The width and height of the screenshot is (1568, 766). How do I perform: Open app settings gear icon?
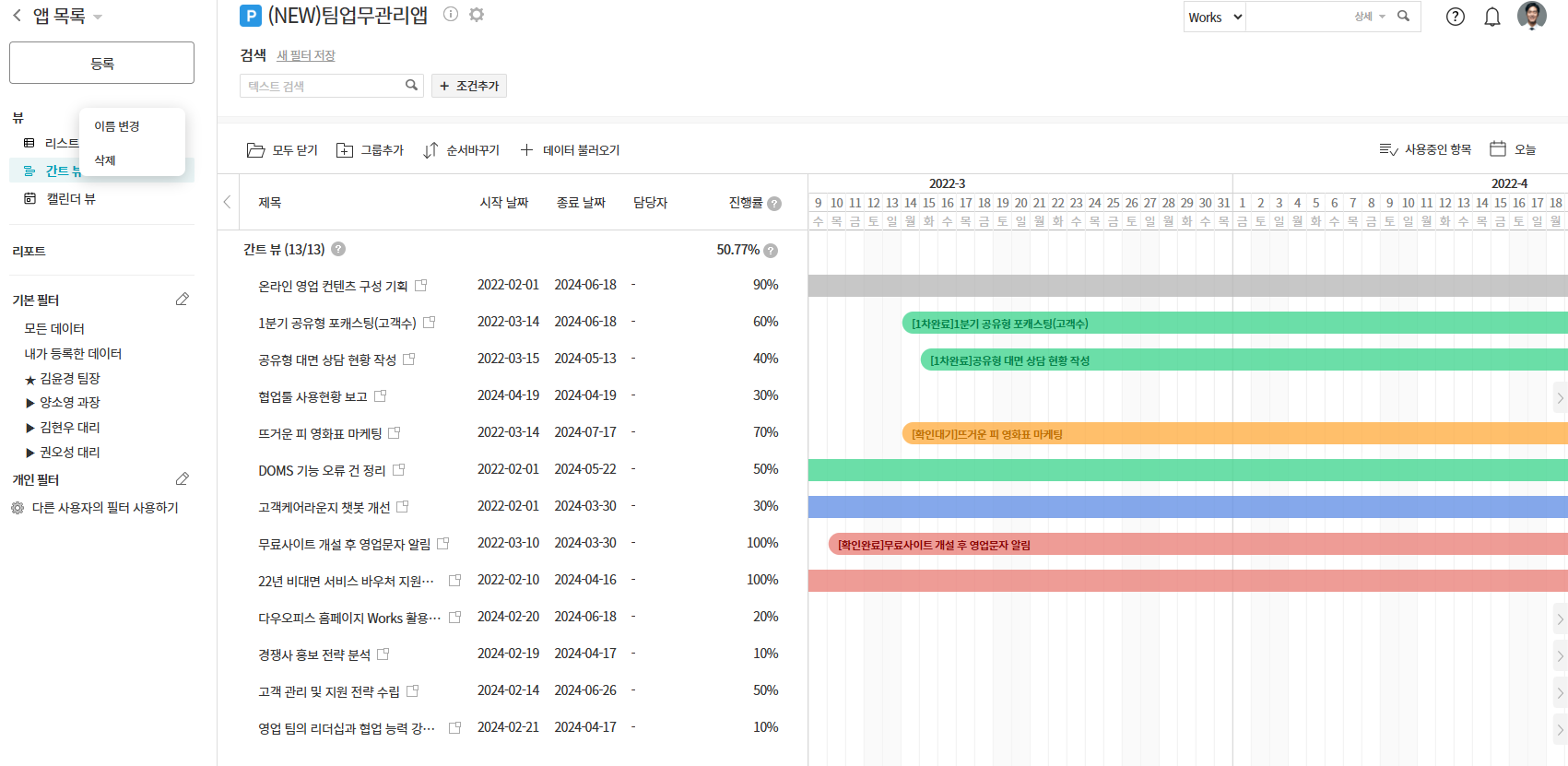point(477,14)
